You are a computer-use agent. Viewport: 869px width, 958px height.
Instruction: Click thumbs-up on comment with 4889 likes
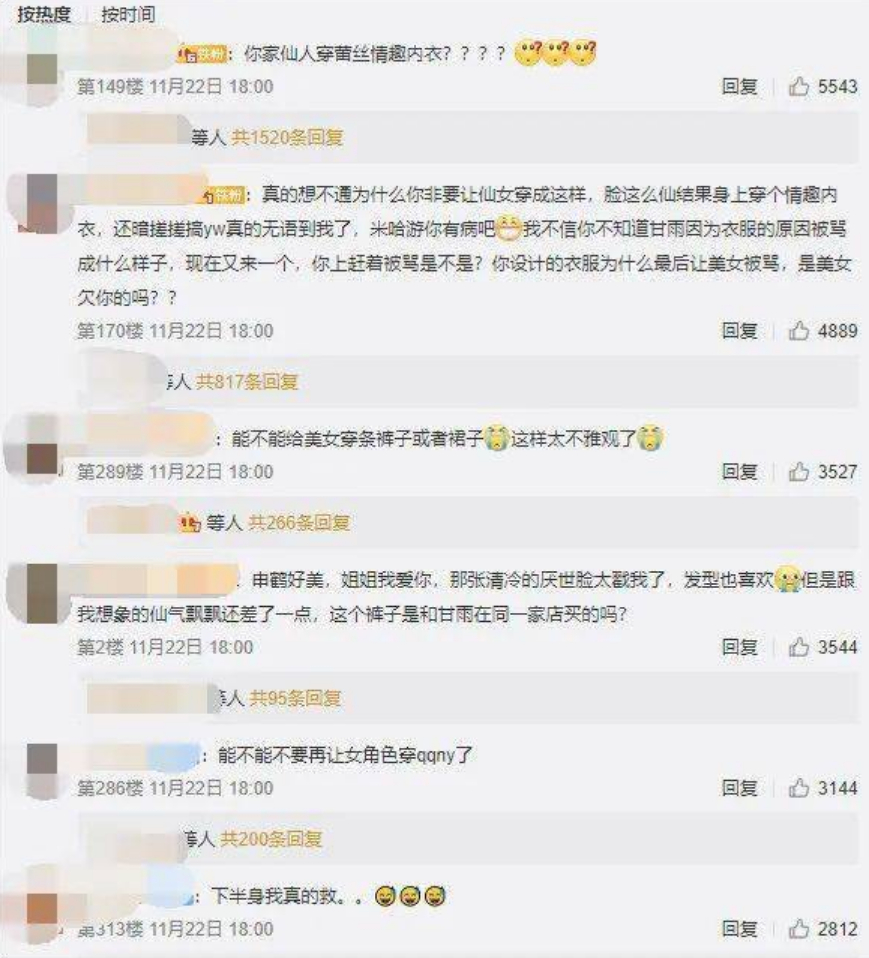[798, 331]
